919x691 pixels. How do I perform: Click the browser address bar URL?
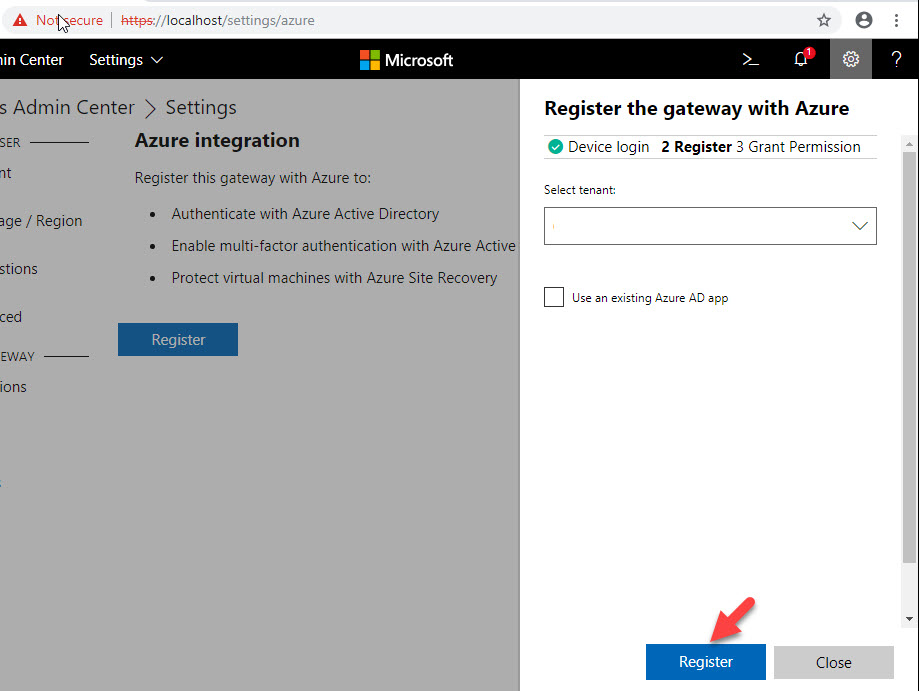click(217, 21)
